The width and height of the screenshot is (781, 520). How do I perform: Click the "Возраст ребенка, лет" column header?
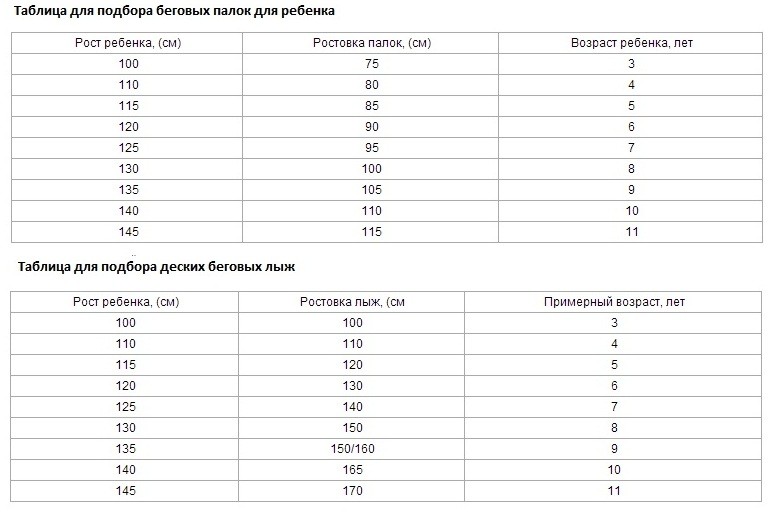[x=631, y=43]
